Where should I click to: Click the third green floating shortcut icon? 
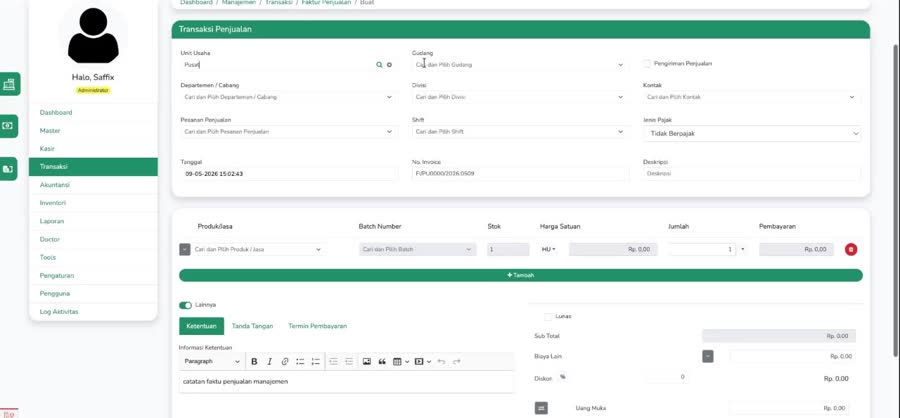click(9, 169)
